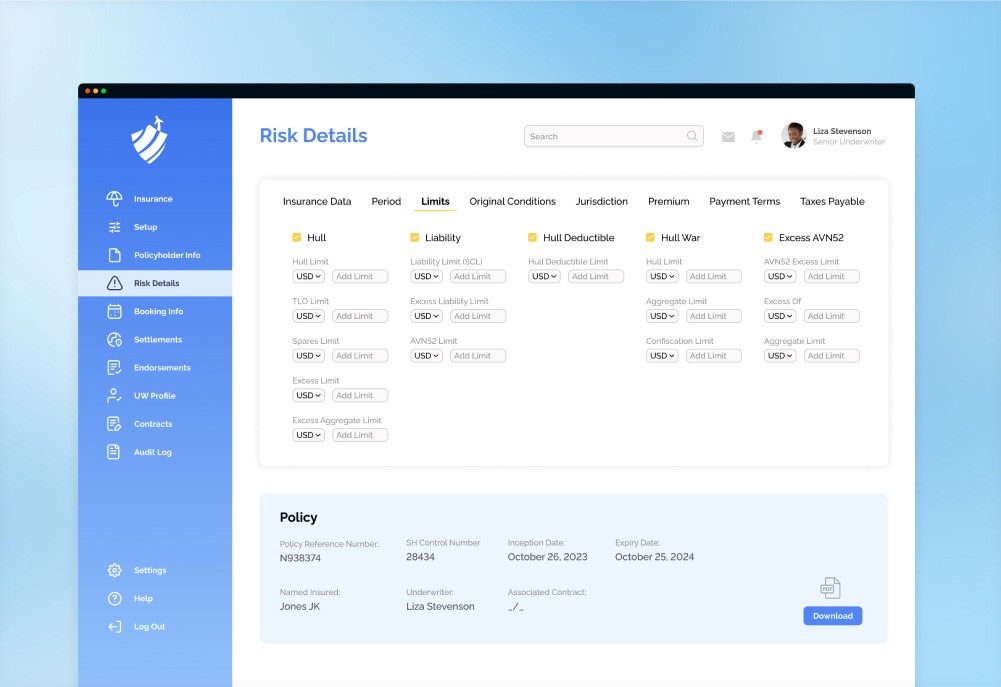Open Booking Info calendar icon
Viewport: 1001px width, 687px height.
click(x=115, y=311)
